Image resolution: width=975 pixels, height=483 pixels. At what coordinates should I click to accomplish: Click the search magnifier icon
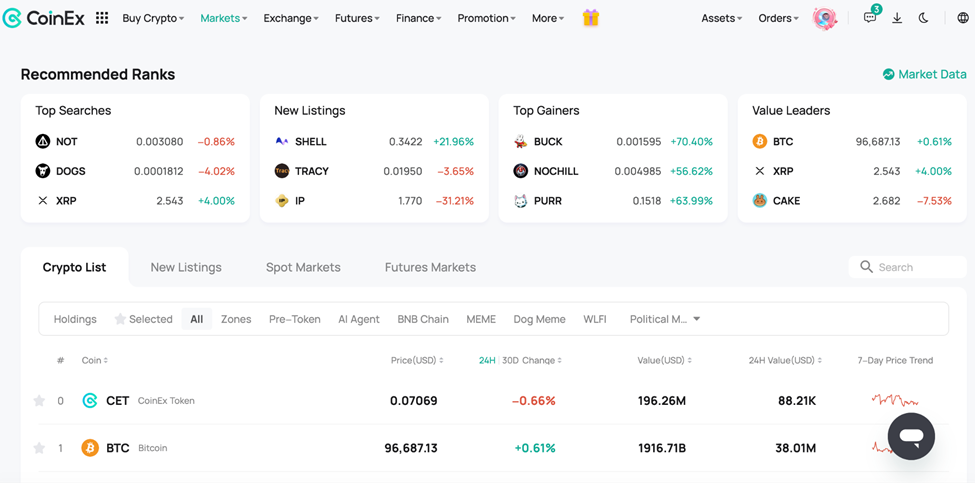point(866,267)
